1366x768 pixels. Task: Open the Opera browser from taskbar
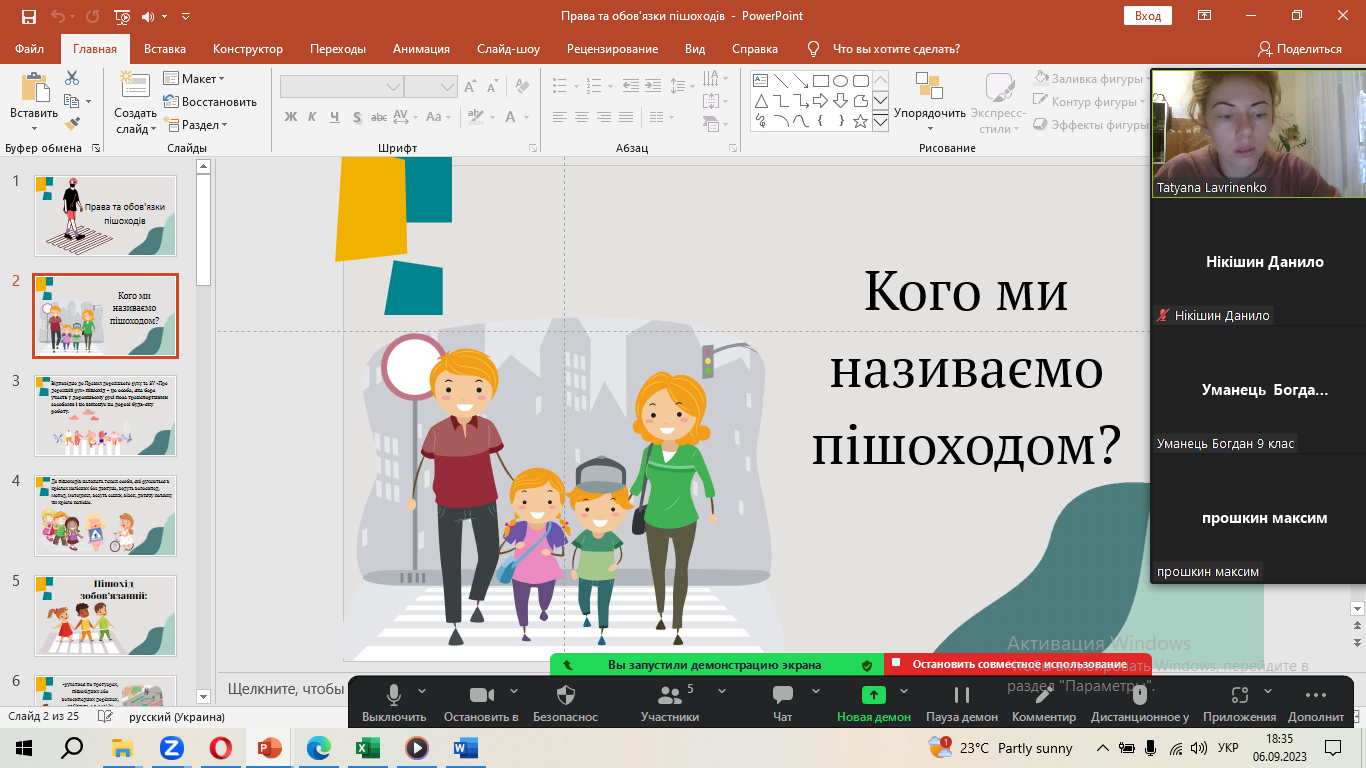(x=221, y=747)
